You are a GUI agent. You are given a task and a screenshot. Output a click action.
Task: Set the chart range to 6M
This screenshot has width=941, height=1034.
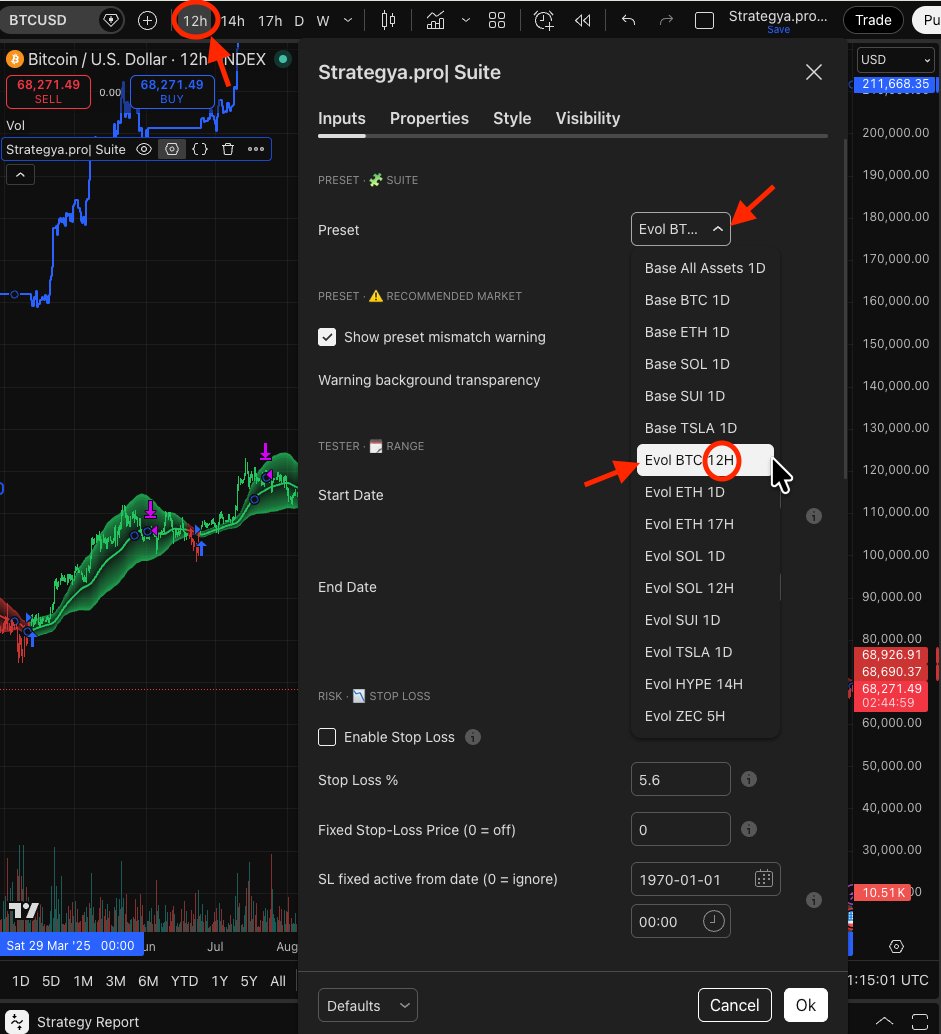click(x=148, y=981)
